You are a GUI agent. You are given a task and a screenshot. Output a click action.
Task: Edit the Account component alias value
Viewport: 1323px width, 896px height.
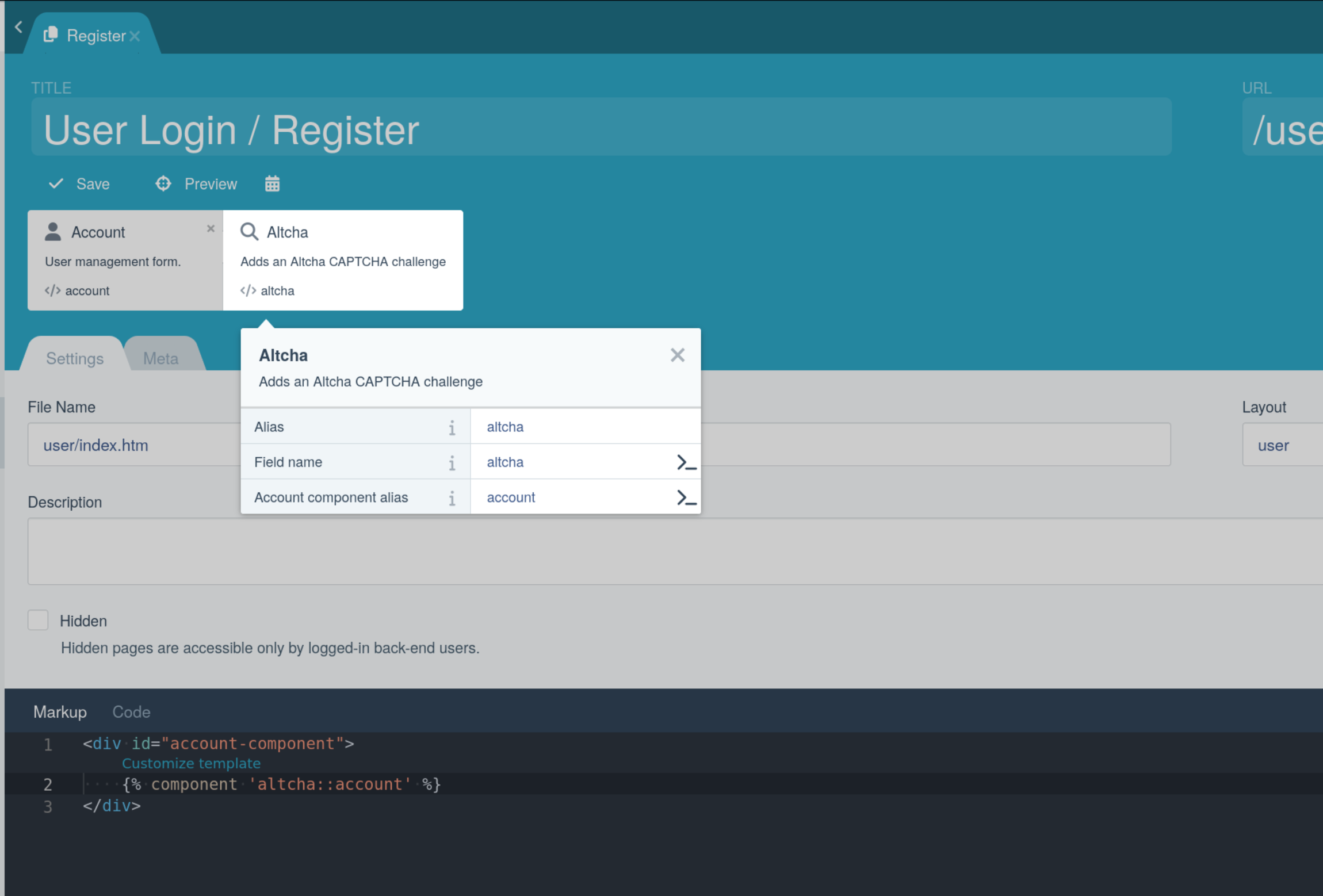pyautogui.click(x=573, y=497)
